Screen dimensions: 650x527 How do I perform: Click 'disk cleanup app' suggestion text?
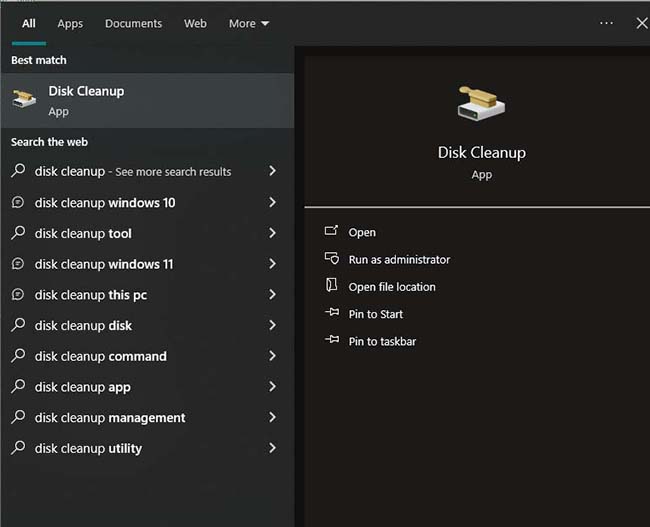[x=82, y=387]
